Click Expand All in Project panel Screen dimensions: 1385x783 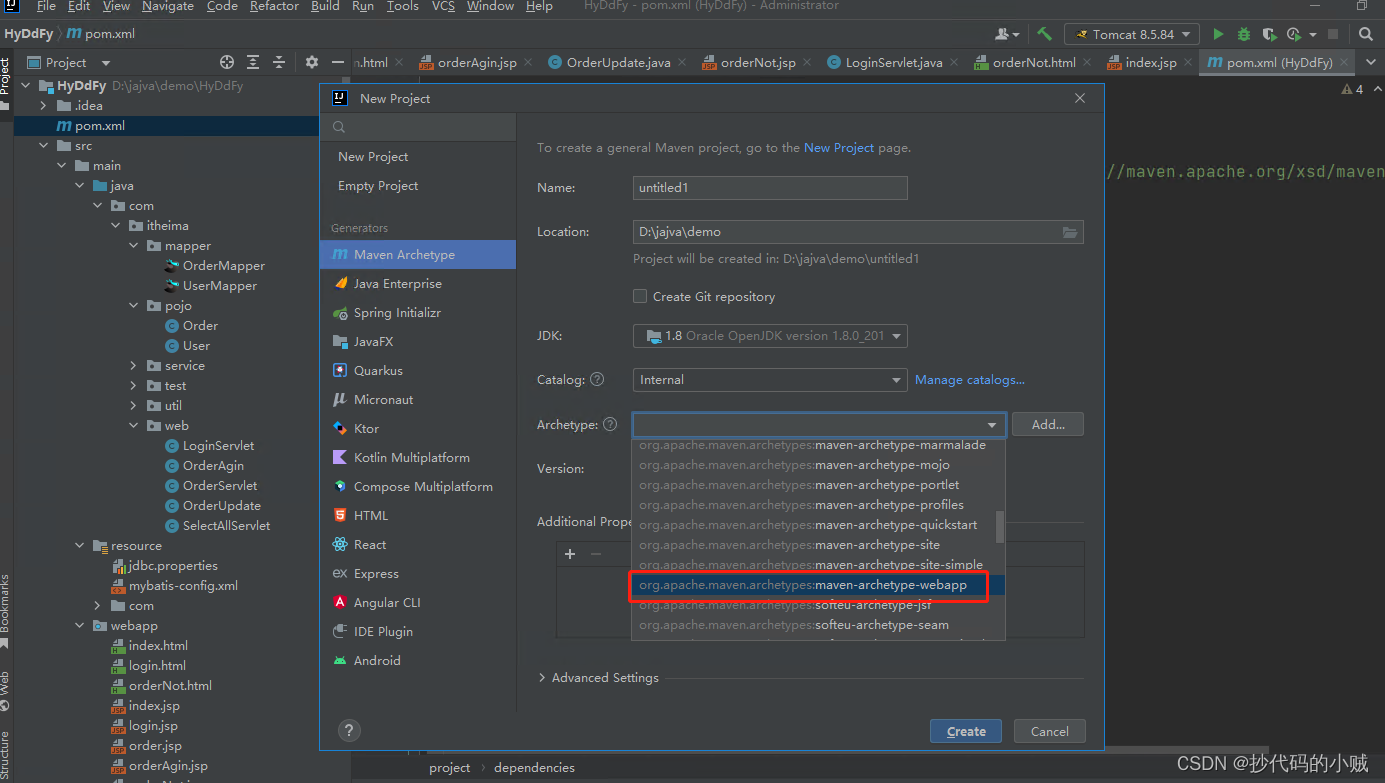[253, 62]
